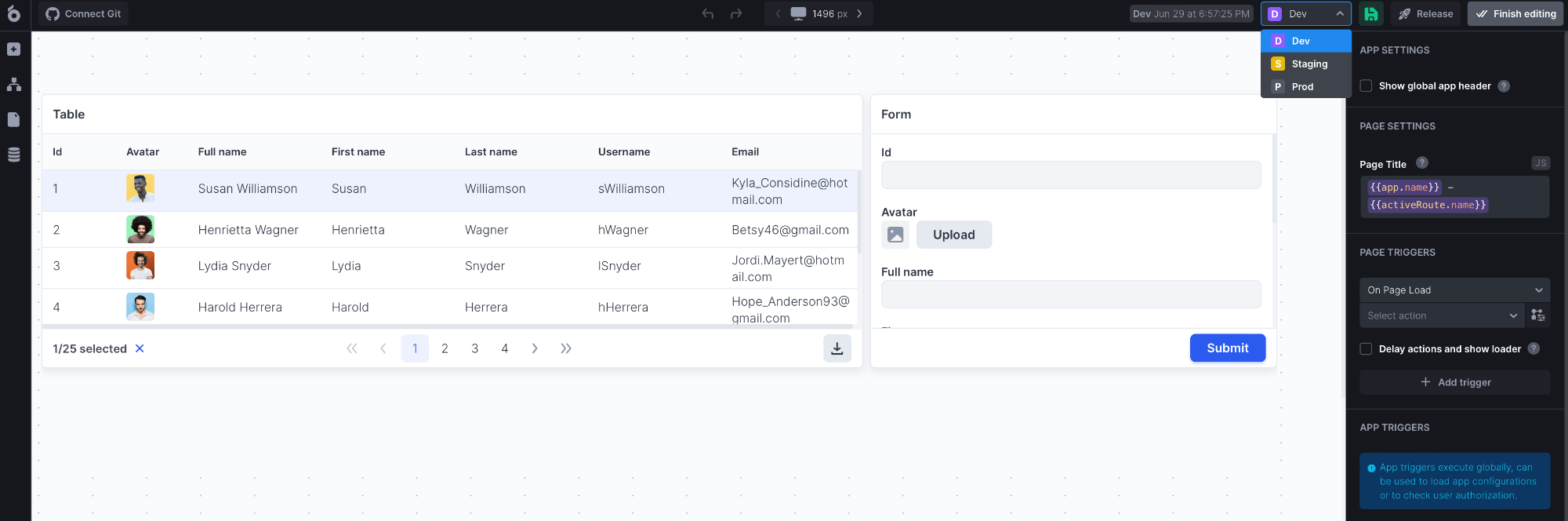
Task: Download table data with the download icon
Action: (837, 348)
